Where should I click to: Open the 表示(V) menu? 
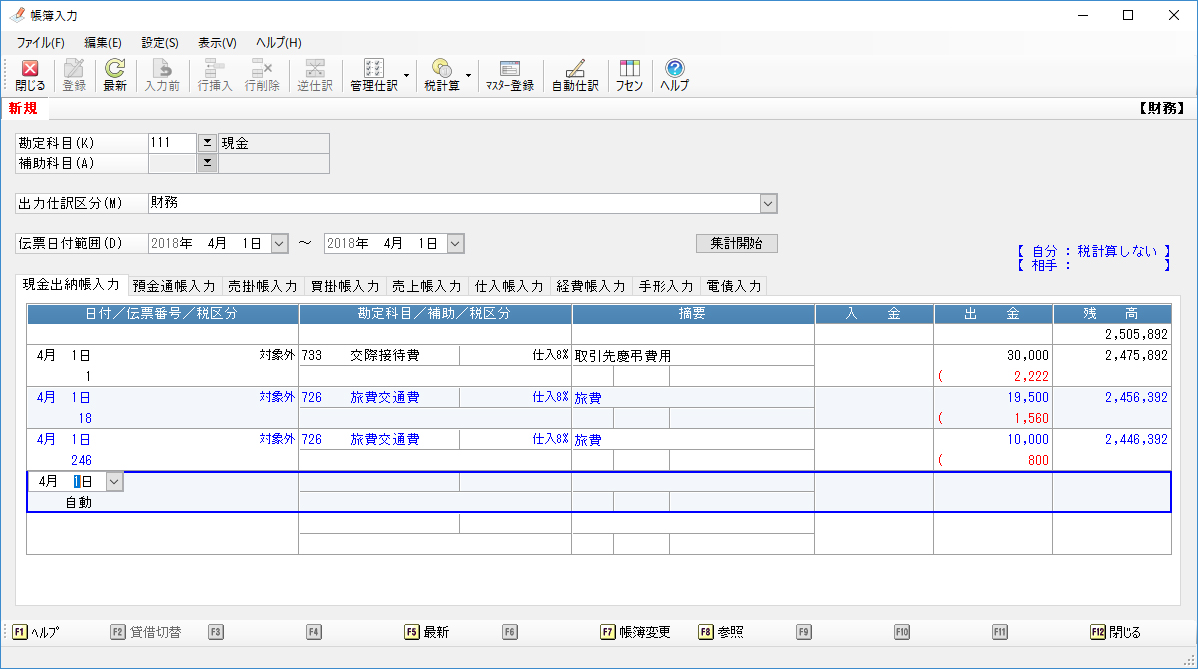click(x=218, y=43)
